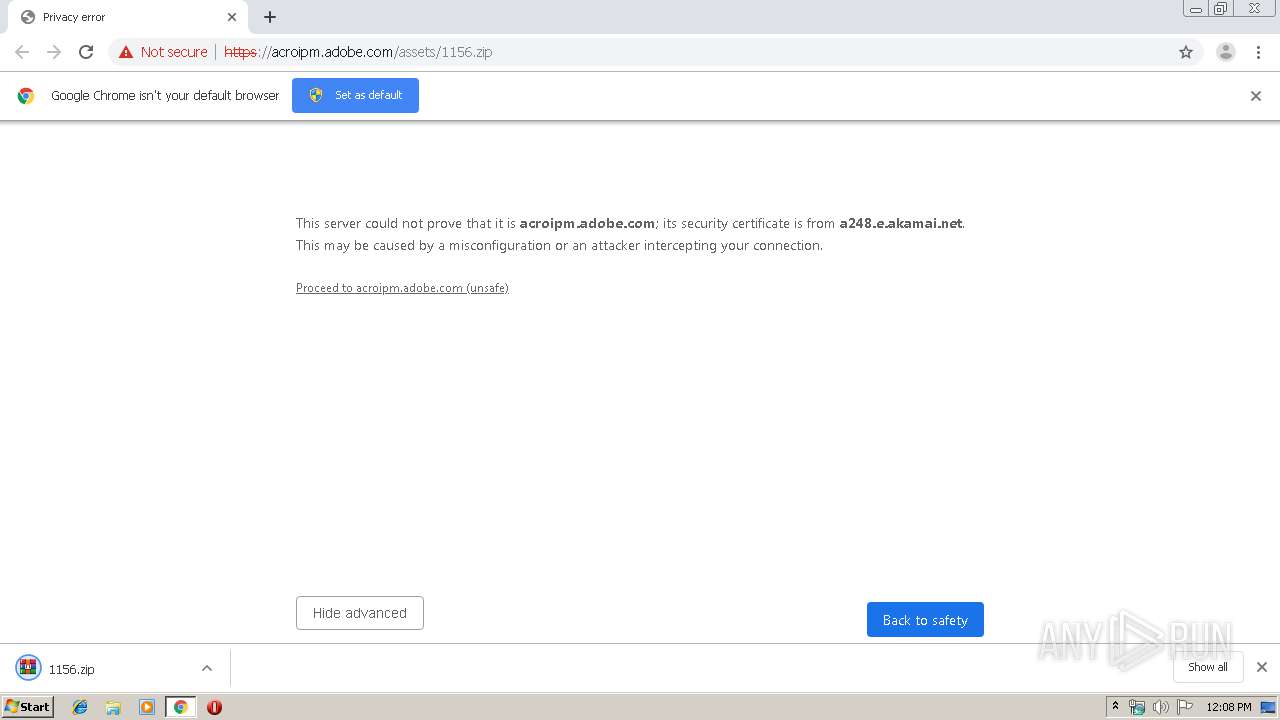Image resolution: width=1280 pixels, height=720 pixels.
Task: Expand options for 1156.zip download
Action: pos(207,668)
